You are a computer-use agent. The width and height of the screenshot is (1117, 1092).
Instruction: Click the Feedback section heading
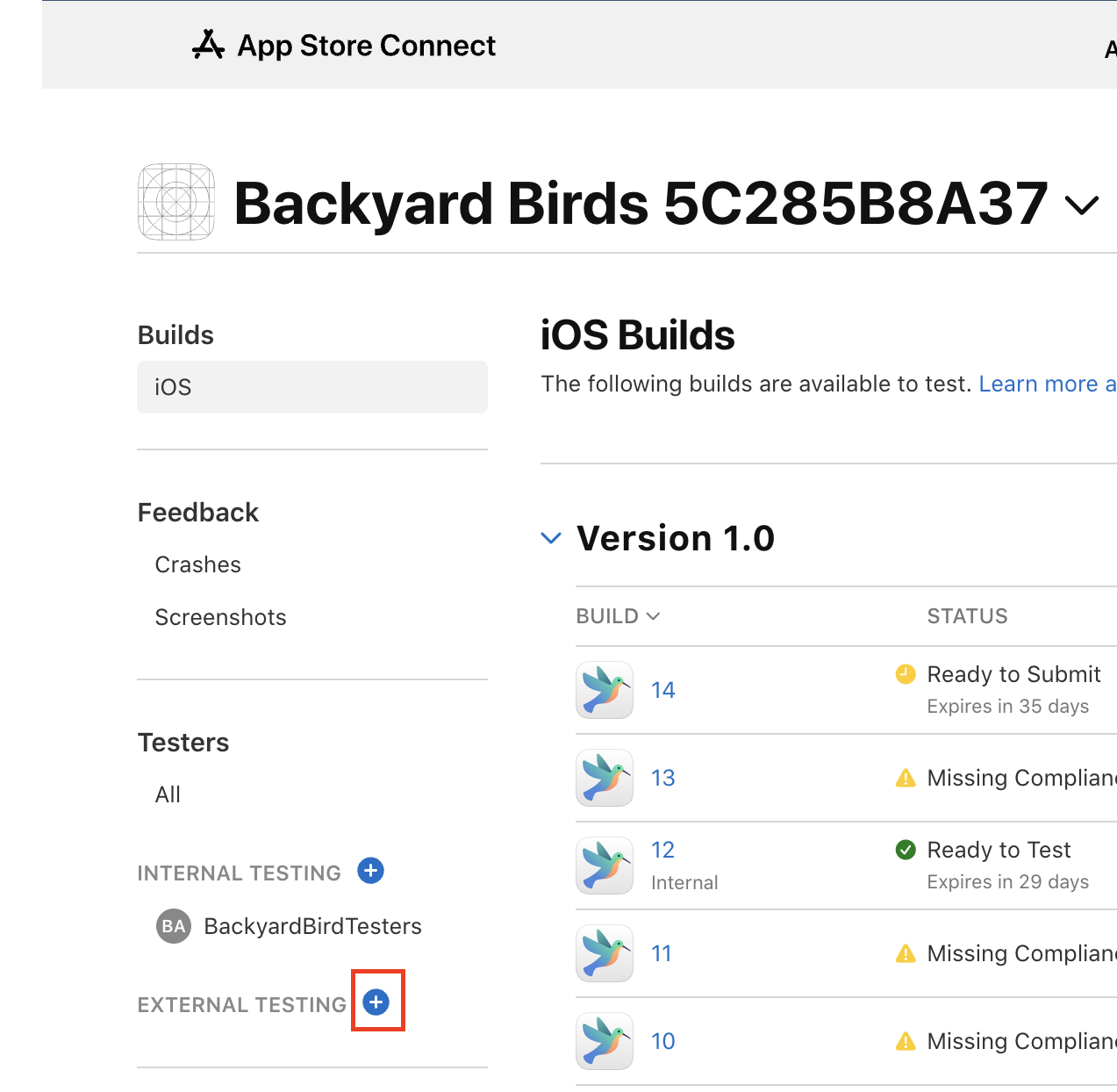click(198, 513)
